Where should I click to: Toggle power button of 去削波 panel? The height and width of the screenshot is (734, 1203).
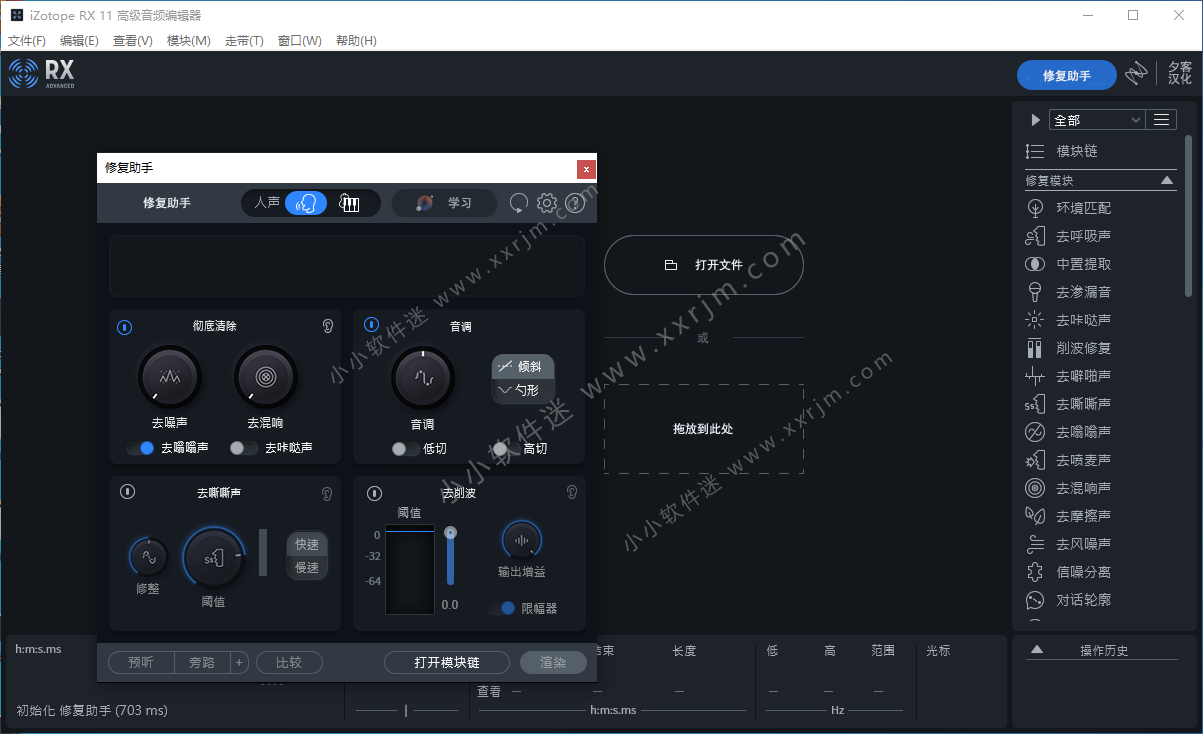coord(374,493)
